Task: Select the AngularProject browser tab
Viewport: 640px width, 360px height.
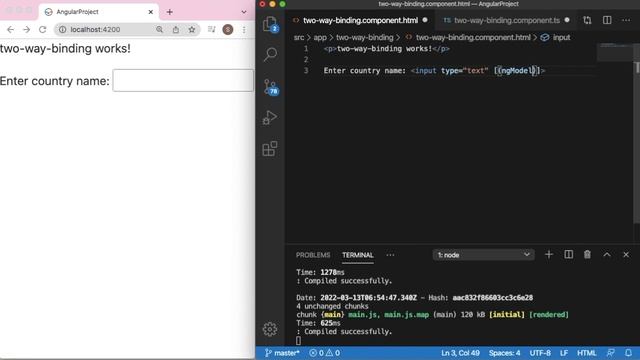Action: 98,12
